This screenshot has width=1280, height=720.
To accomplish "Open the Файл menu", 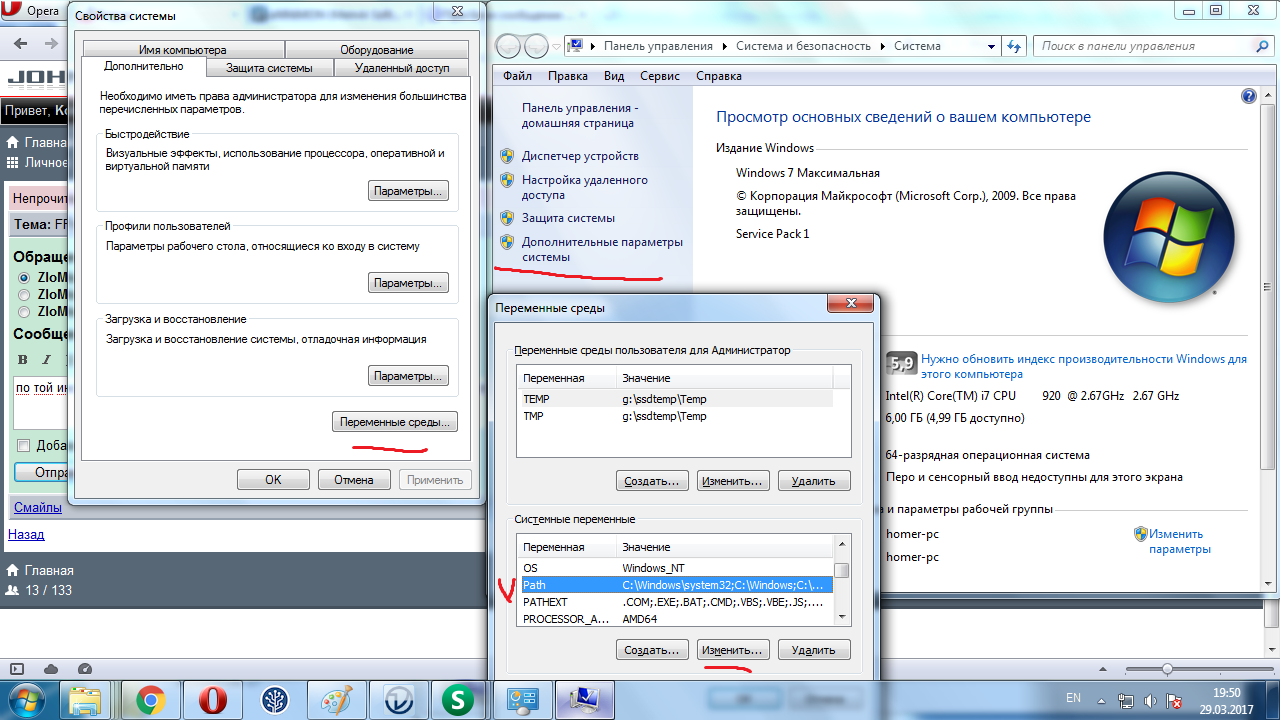I will [x=517, y=76].
